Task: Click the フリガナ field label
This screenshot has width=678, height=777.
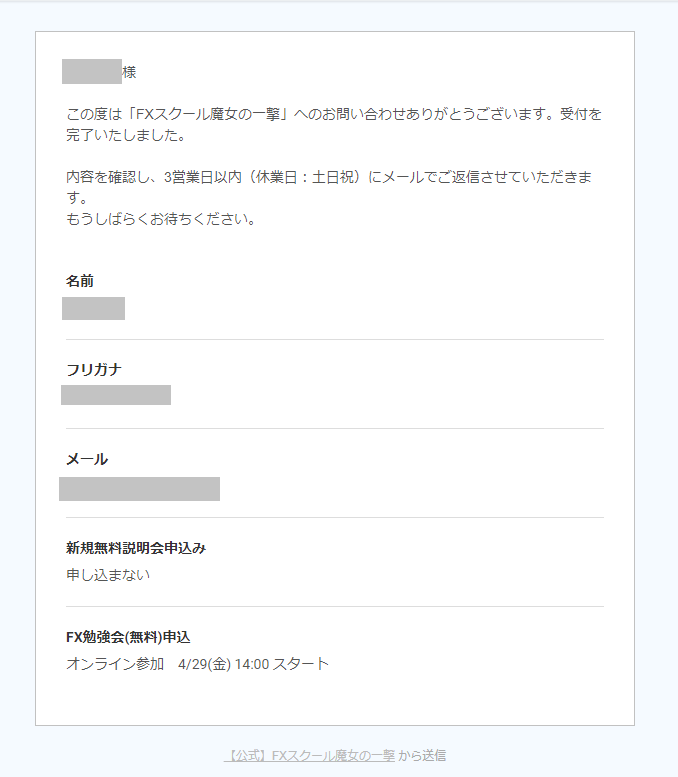Action: [94, 370]
